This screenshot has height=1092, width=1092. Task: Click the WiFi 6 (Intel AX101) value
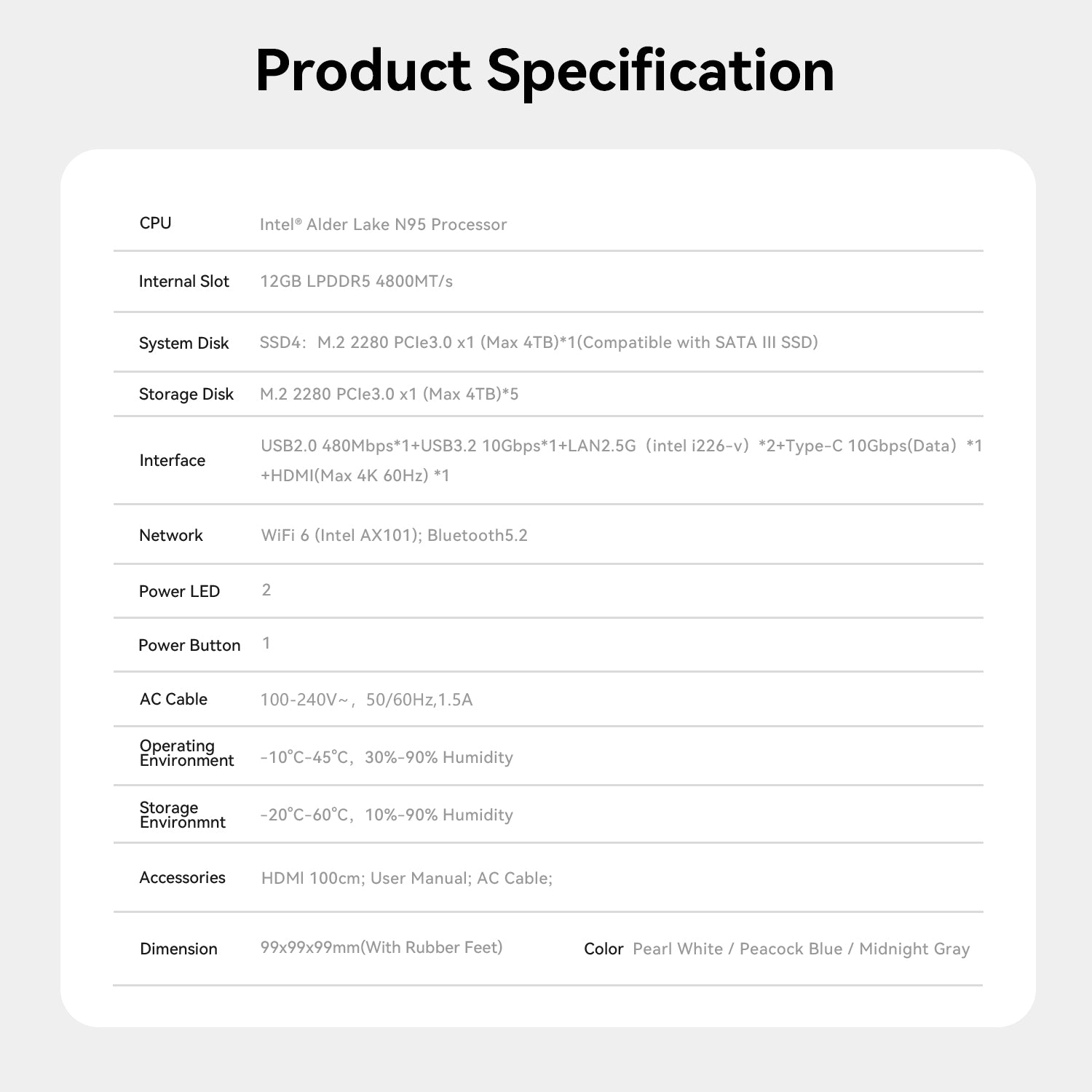[341, 536]
